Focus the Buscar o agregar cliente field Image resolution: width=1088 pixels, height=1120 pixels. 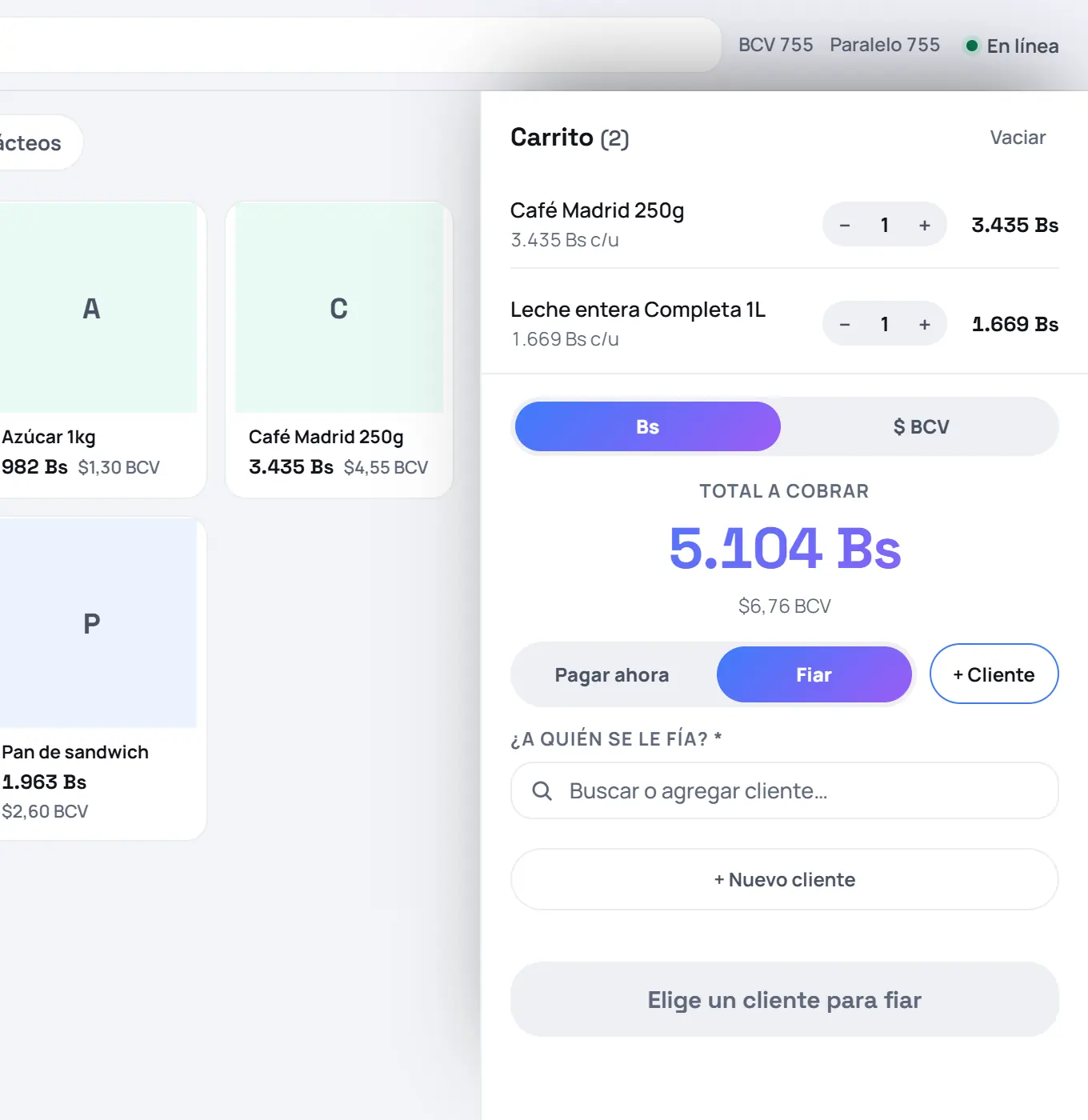point(785,790)
